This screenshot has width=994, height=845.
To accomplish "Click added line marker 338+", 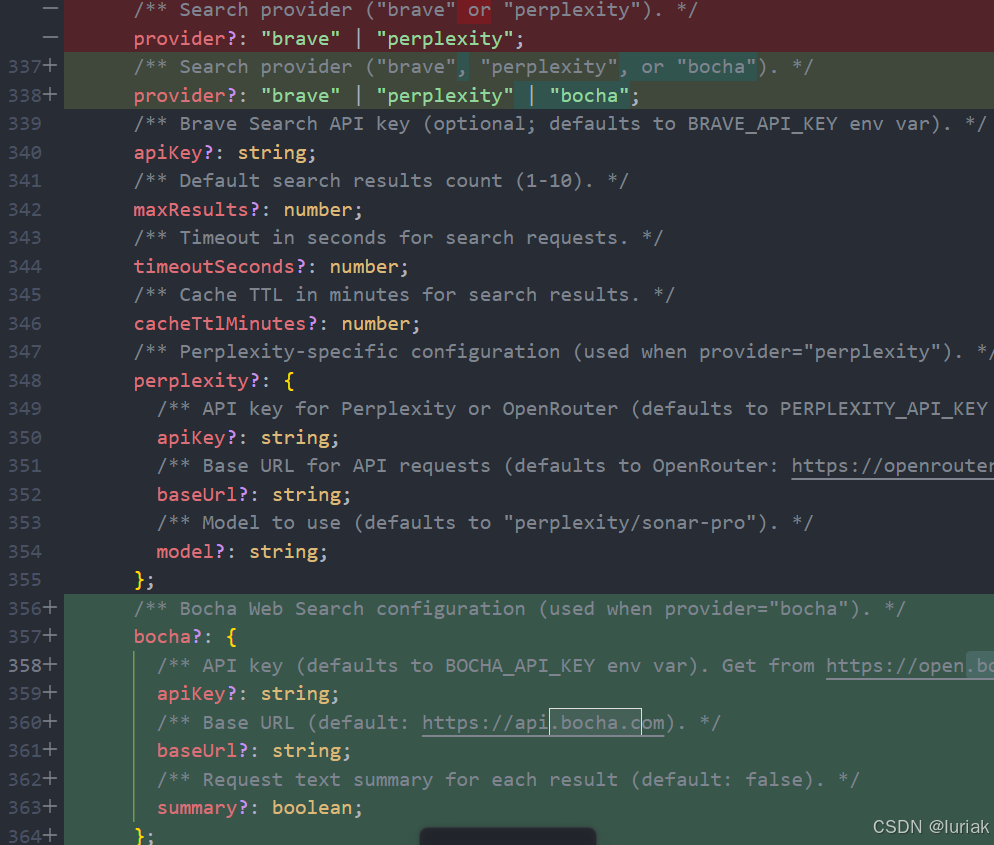I will pos(32,95).
